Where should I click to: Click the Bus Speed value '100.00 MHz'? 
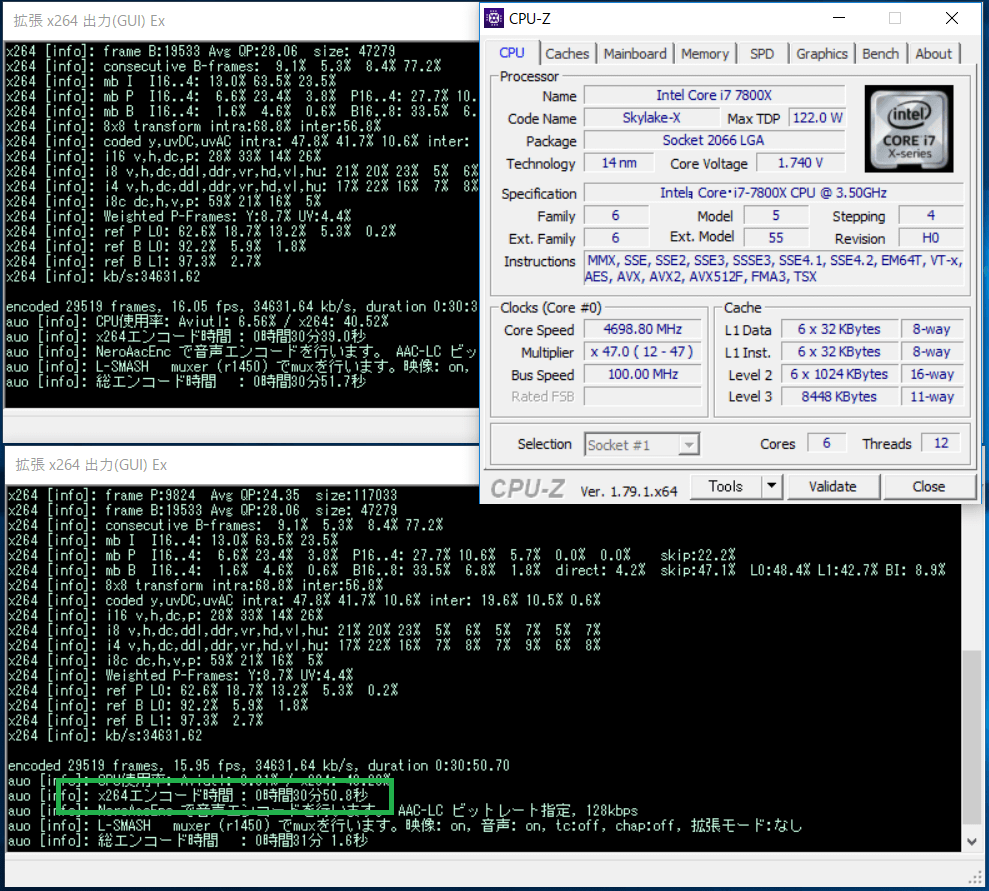point(642,374)
